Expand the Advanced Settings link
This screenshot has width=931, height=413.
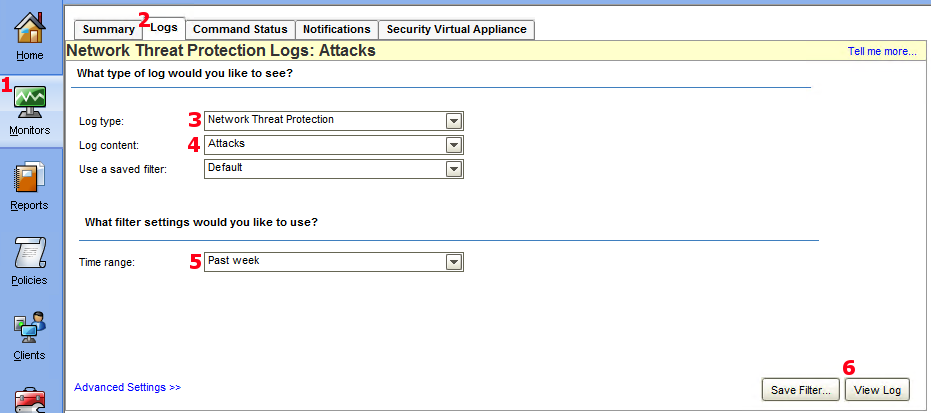[127, 387]
